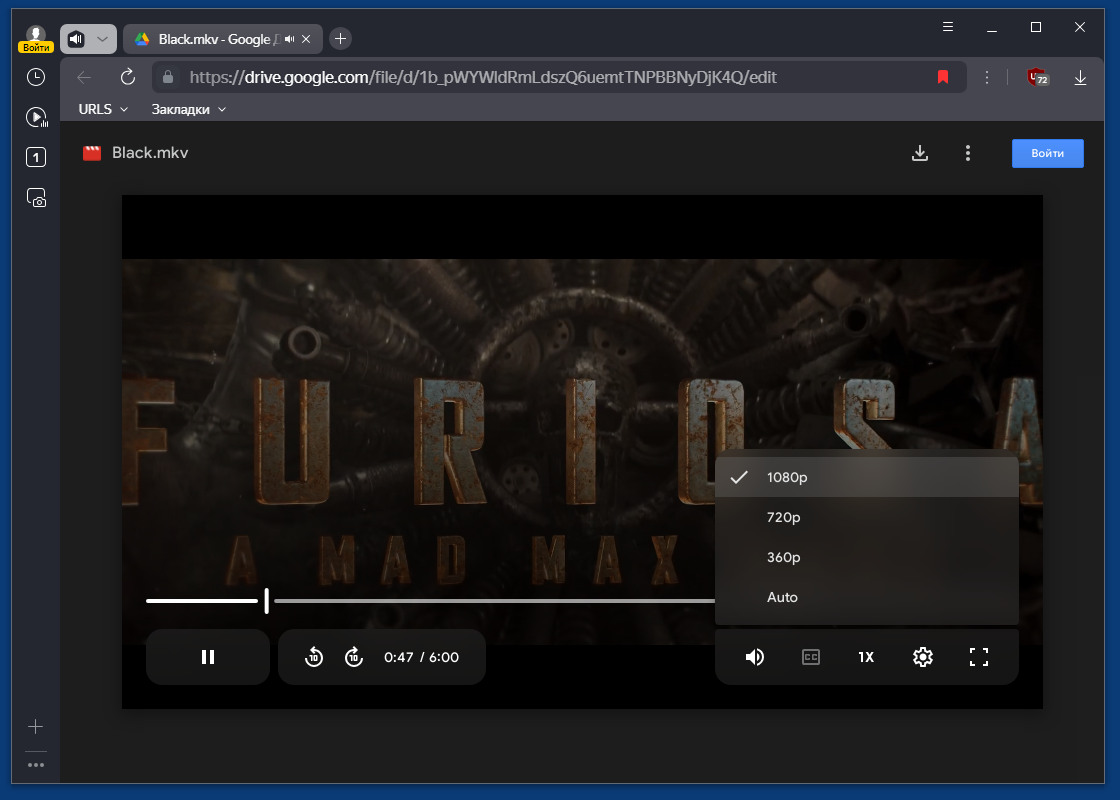
Task: Skip forward 10 seconds
Action: pyautogui.click(x=354, y=657)
